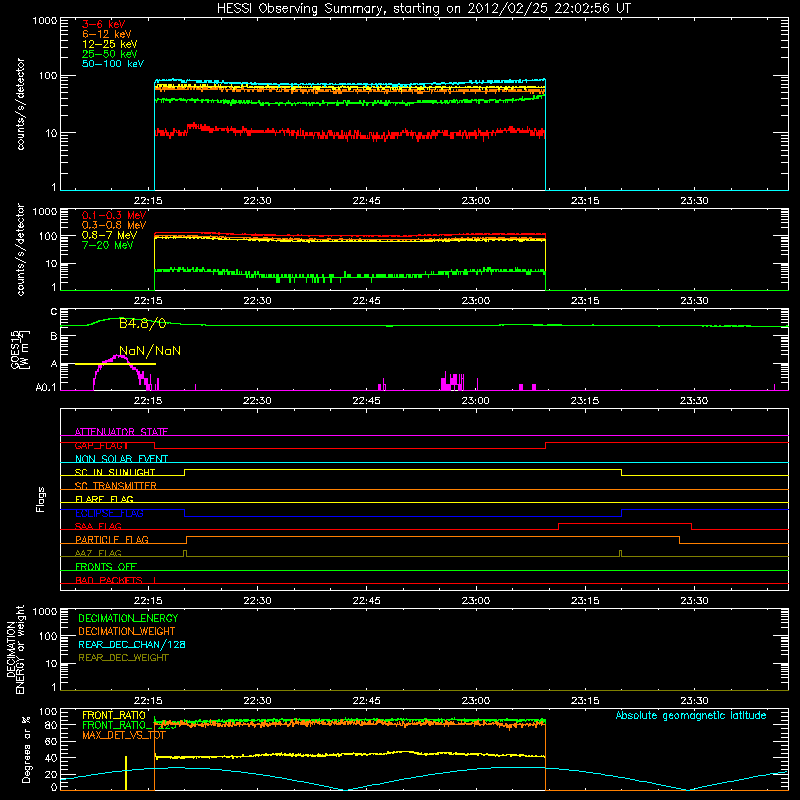Click the yellow FRONT_RATIO legend label
This screenshot has width=800, height=800.
click(114, 716)
